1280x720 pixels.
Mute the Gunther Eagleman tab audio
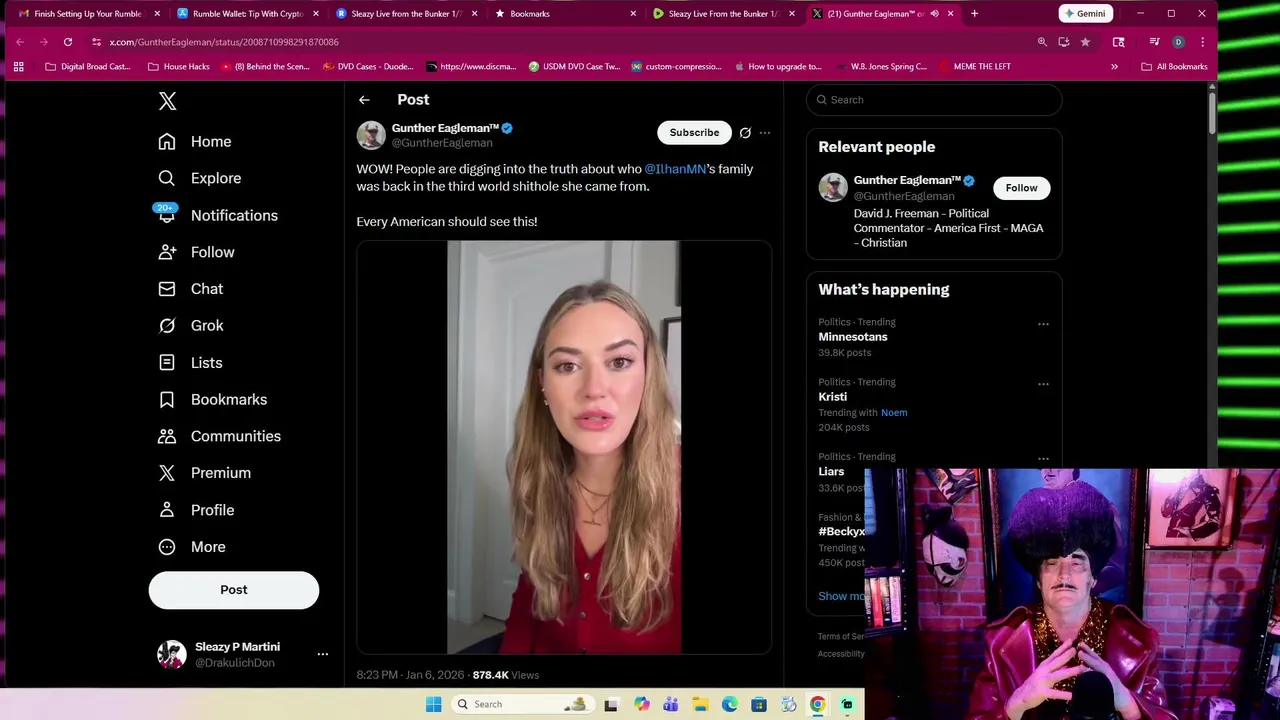pyautogui.click(x=934, y=14)
